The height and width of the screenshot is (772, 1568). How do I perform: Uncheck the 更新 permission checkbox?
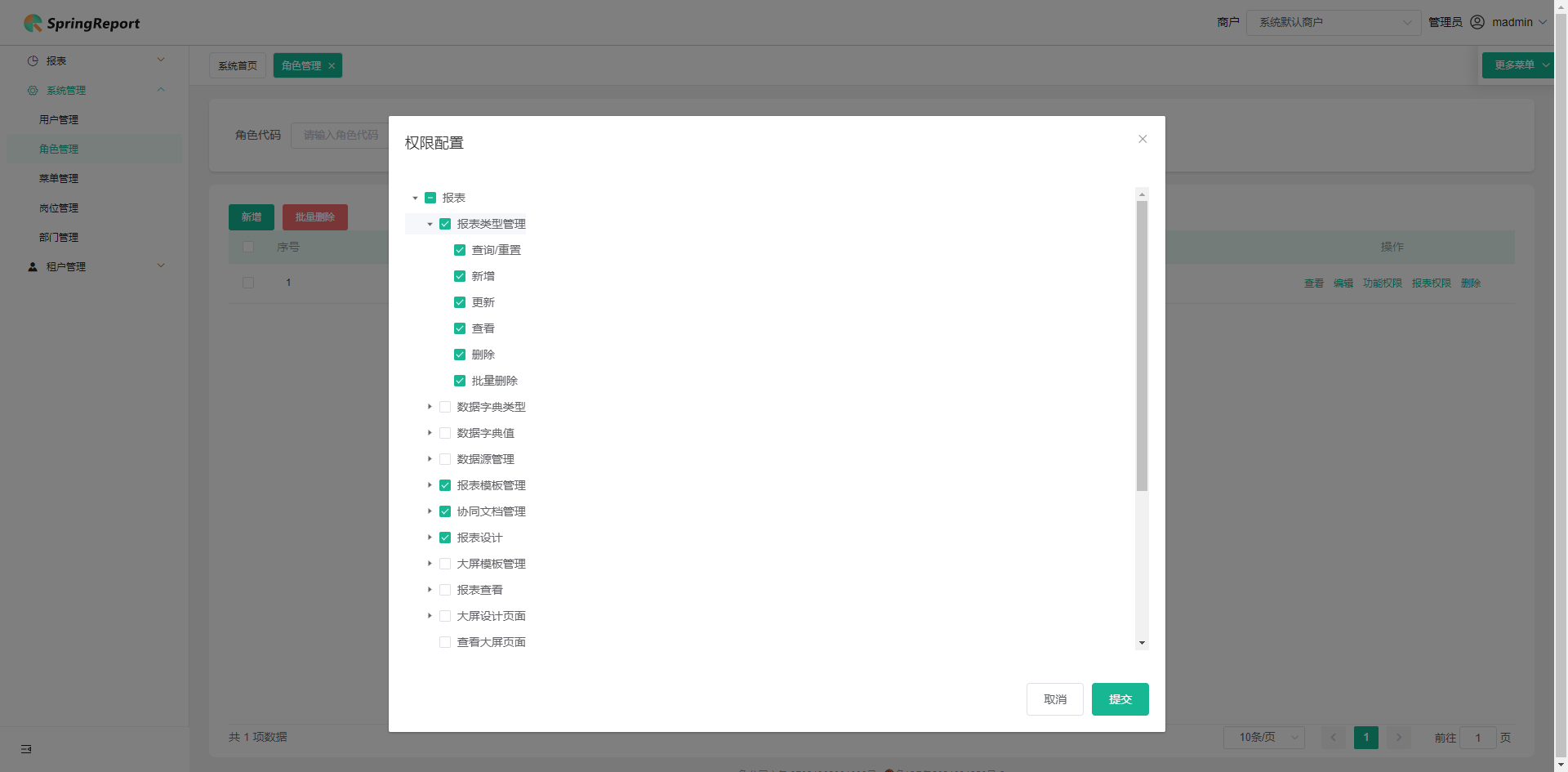(x=460, y=302)
